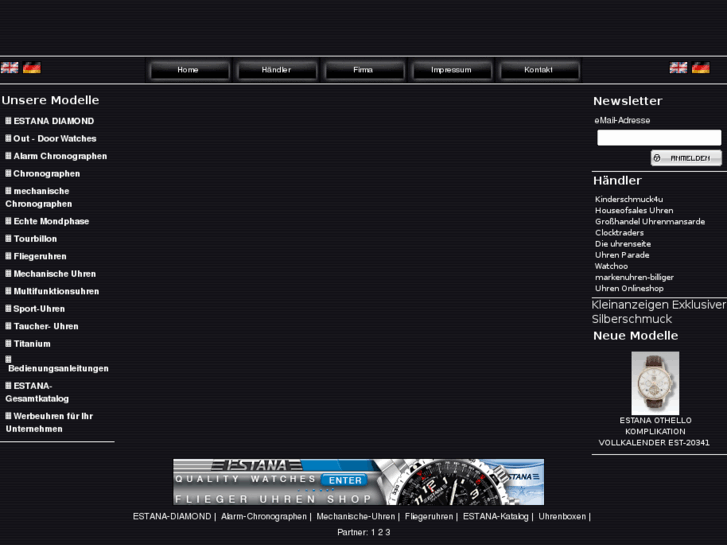Open Kinderschmuck4u dealer link

tap(629, 199)
